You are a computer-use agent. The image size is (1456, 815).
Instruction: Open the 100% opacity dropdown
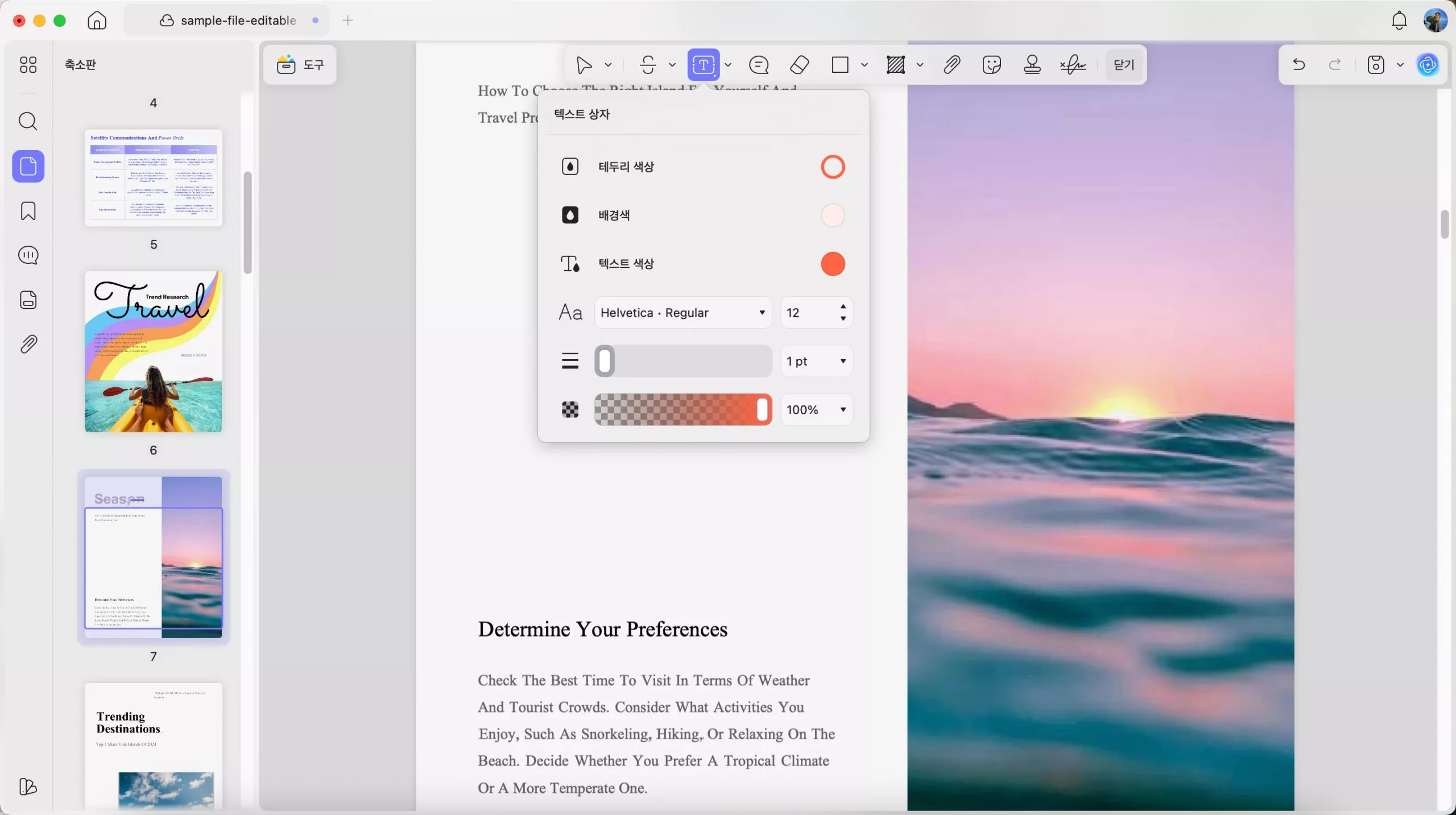(816, 409)
